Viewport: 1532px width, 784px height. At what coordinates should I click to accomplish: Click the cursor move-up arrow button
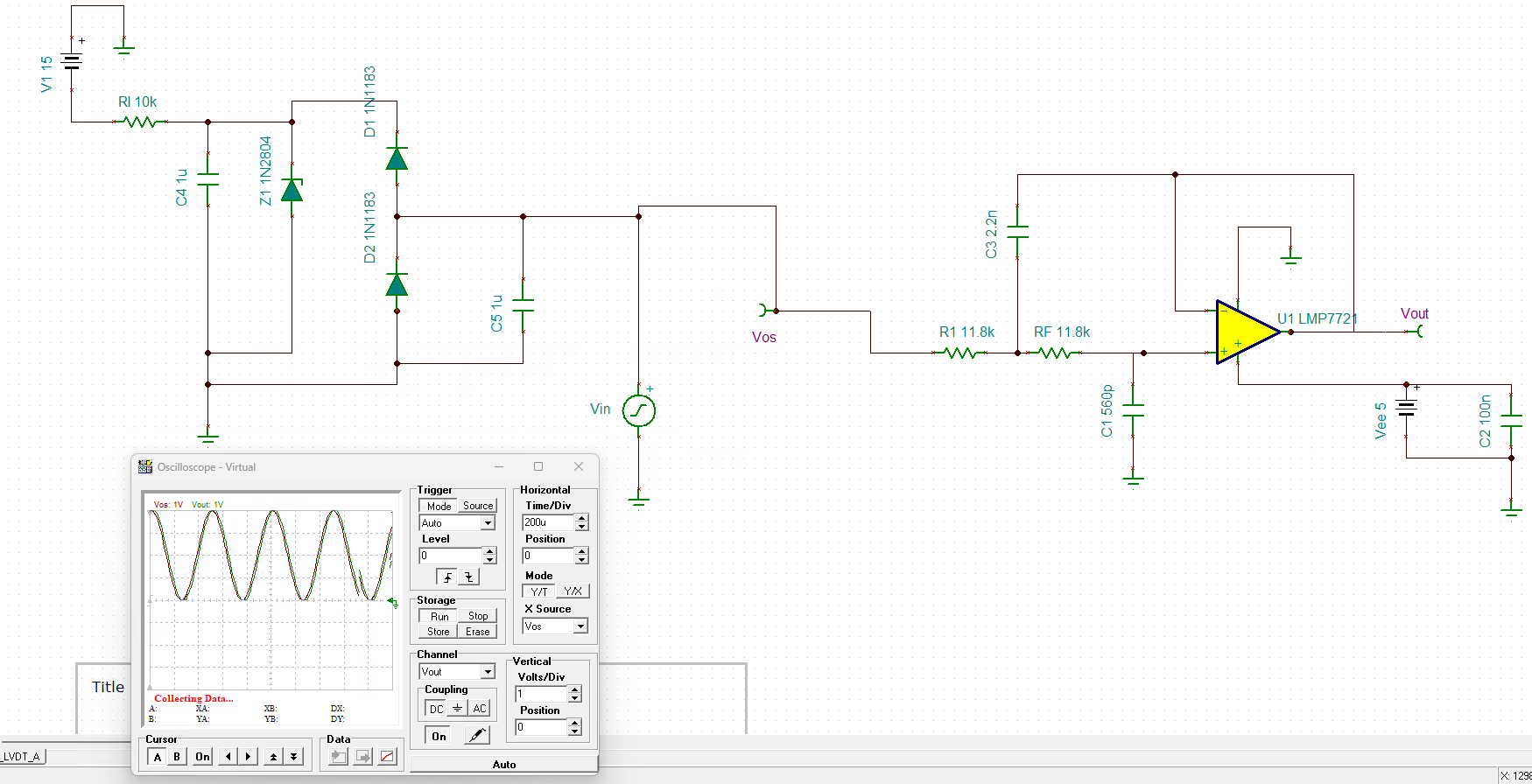tap(273, 756)
